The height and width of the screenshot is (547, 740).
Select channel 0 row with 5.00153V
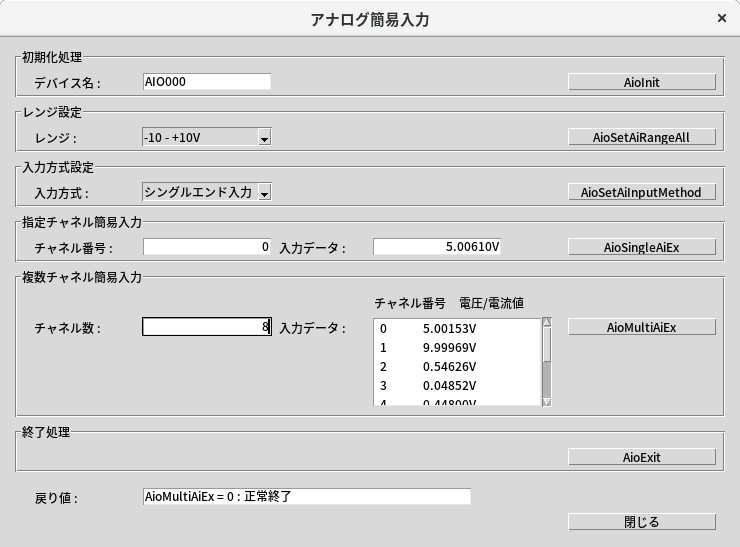[x=456, y=328]
